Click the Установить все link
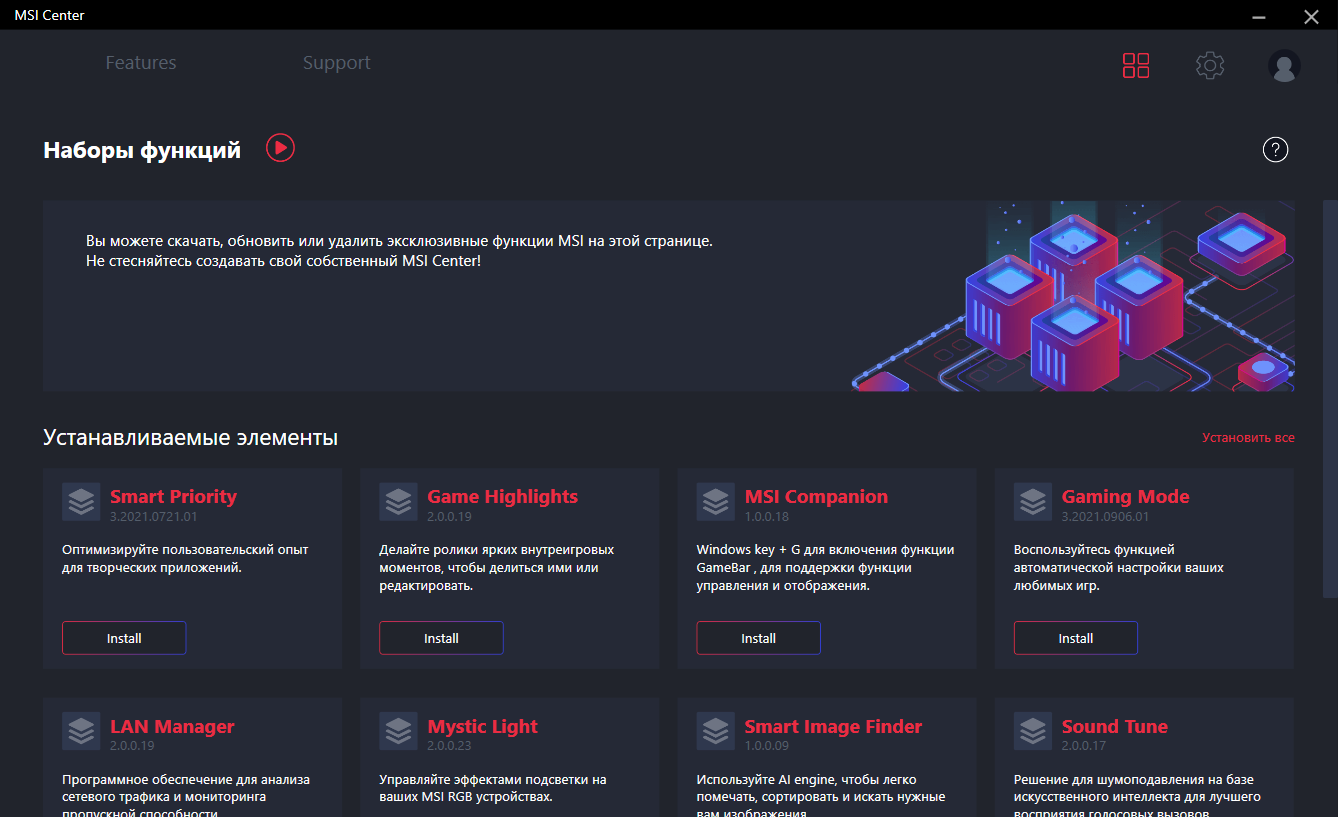Image resolution: width=1338 pixels, height=817 pixels. tap(1248, 438)
